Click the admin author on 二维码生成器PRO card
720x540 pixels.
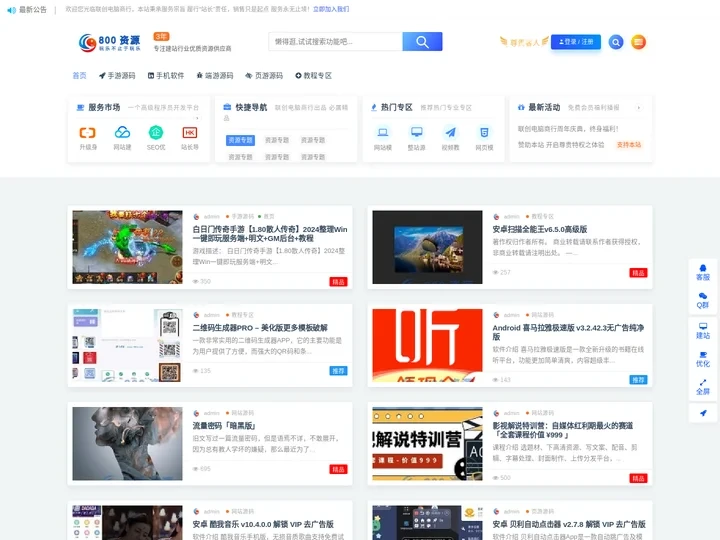coord(212,315)
